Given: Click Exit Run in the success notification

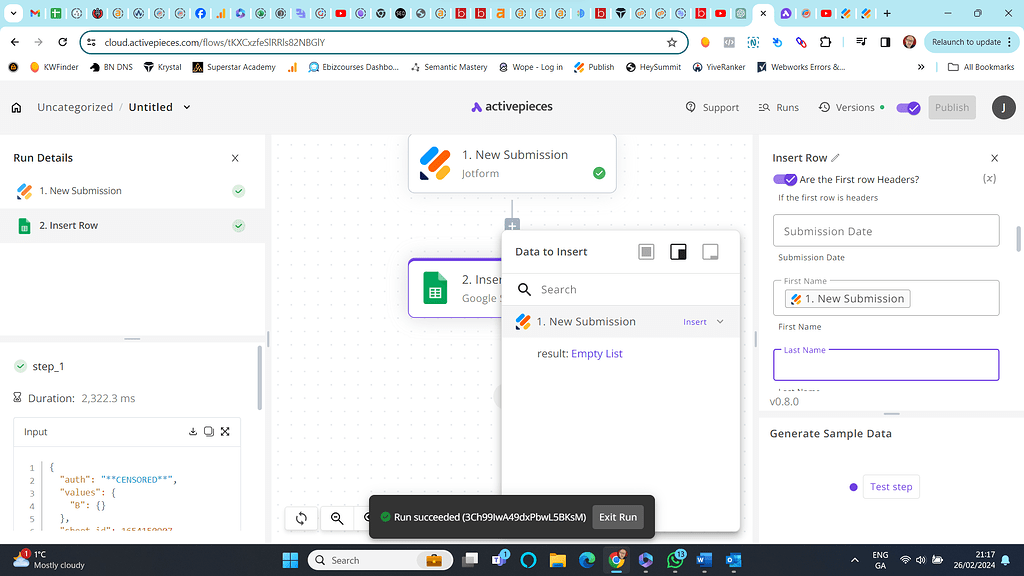Looking at the screenshot, I should click(x=618, y=517).
